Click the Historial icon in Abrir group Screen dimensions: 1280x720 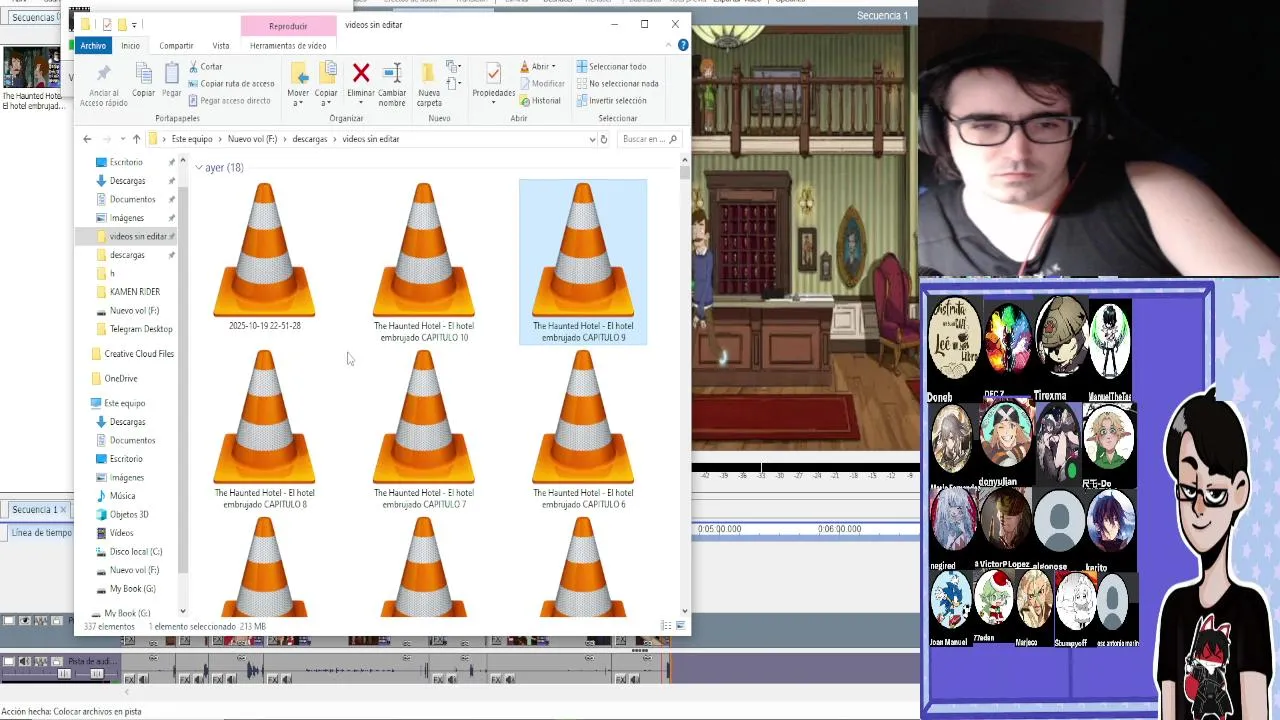point(541,101)
